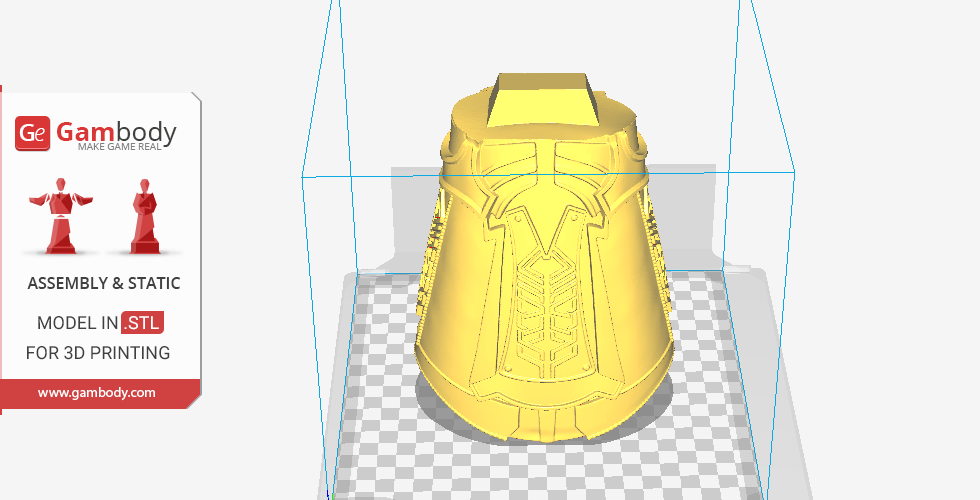The image size is (980, 500).
Task: Click the axis origin marker at plate corner
Action: point(331,494)
